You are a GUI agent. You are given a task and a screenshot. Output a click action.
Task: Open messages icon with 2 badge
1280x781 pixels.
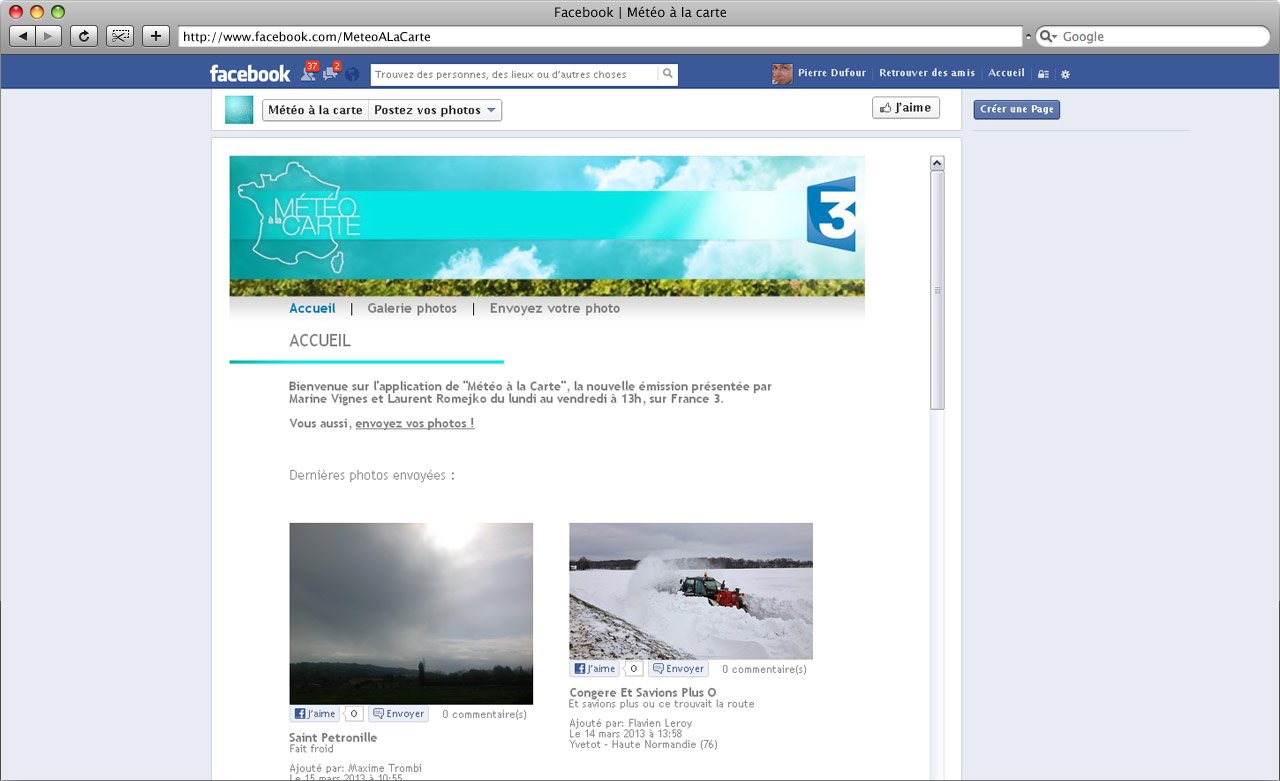[x=331, y=72]
